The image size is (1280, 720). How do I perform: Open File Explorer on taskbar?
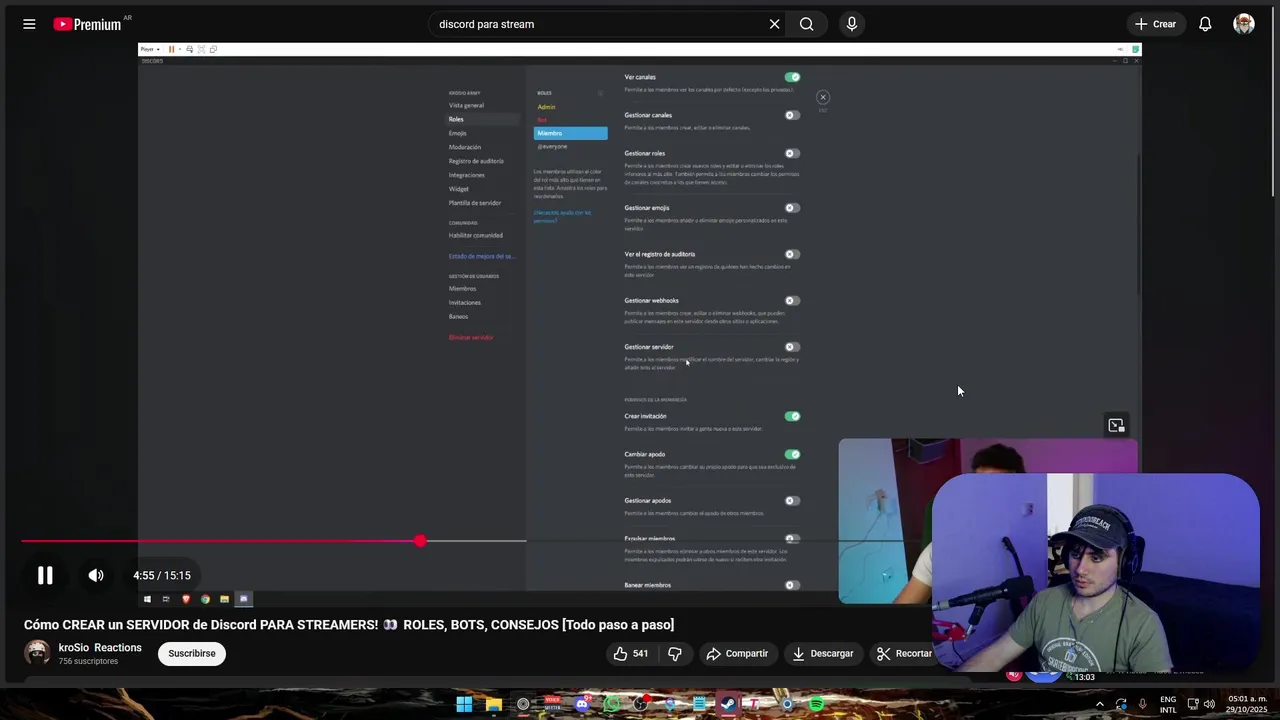click(x=493, y=704)
